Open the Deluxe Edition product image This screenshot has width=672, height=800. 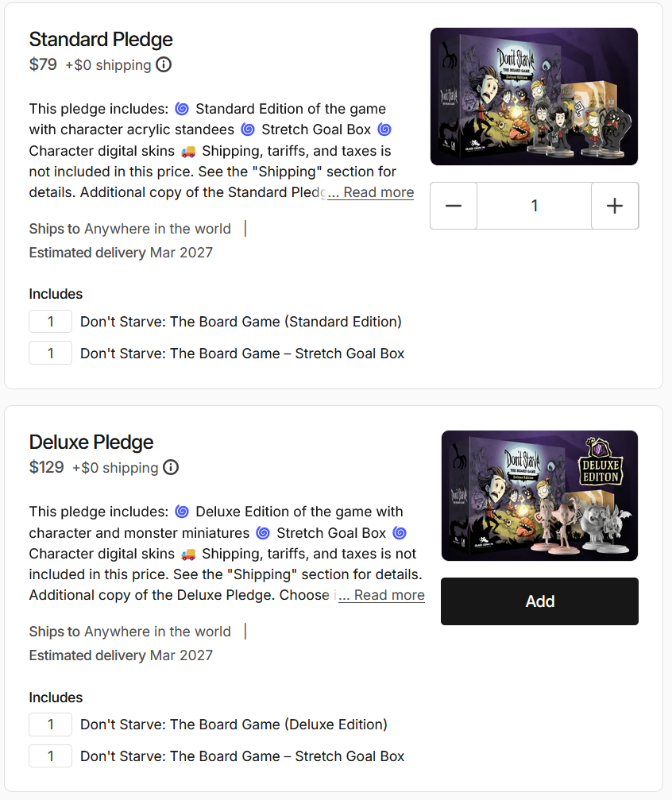(540, 496)
